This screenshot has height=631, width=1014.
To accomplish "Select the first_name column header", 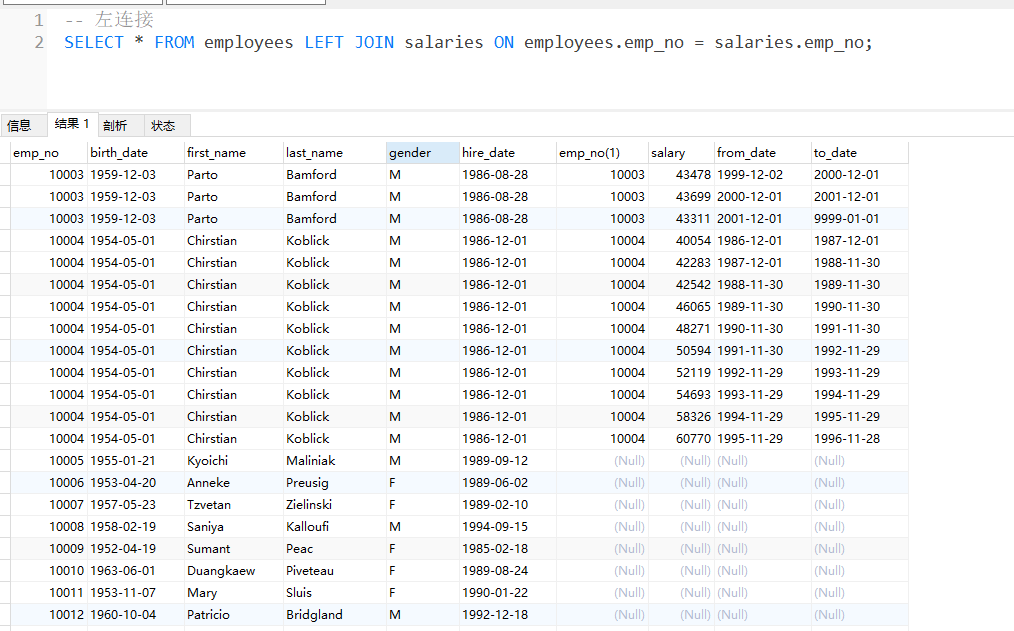I will pos(234,153).
